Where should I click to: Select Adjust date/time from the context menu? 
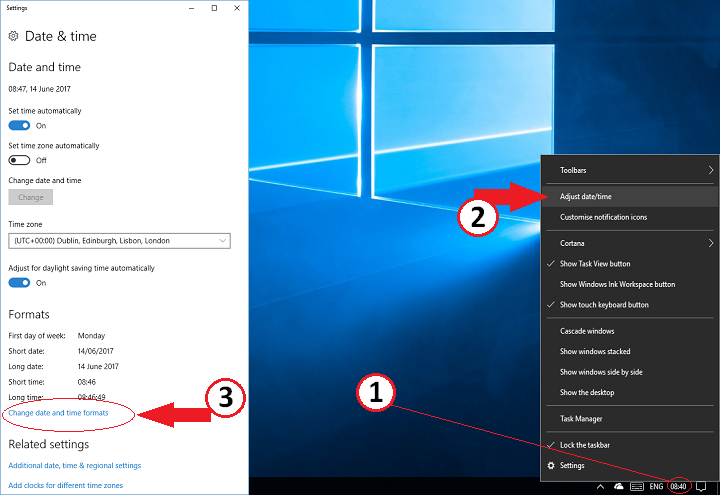pos(586,196)
